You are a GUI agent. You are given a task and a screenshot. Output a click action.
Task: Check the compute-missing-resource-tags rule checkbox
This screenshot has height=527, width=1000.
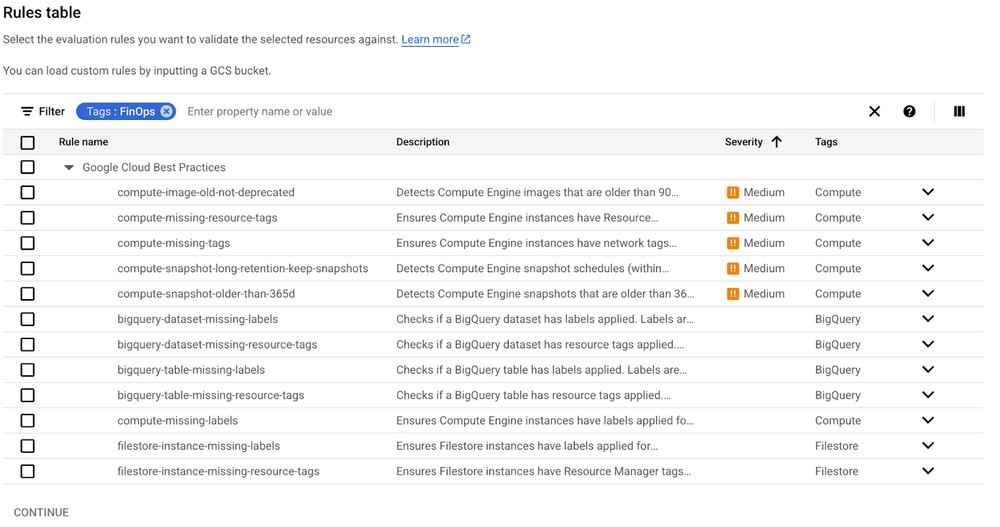coord(28,218)
